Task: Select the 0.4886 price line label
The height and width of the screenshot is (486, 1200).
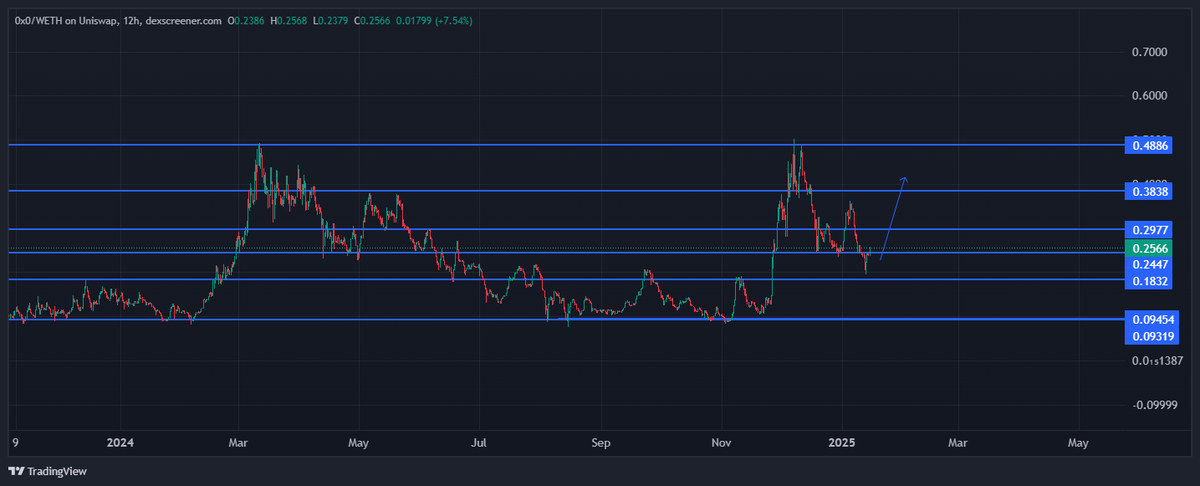Action: (1150, 145)
